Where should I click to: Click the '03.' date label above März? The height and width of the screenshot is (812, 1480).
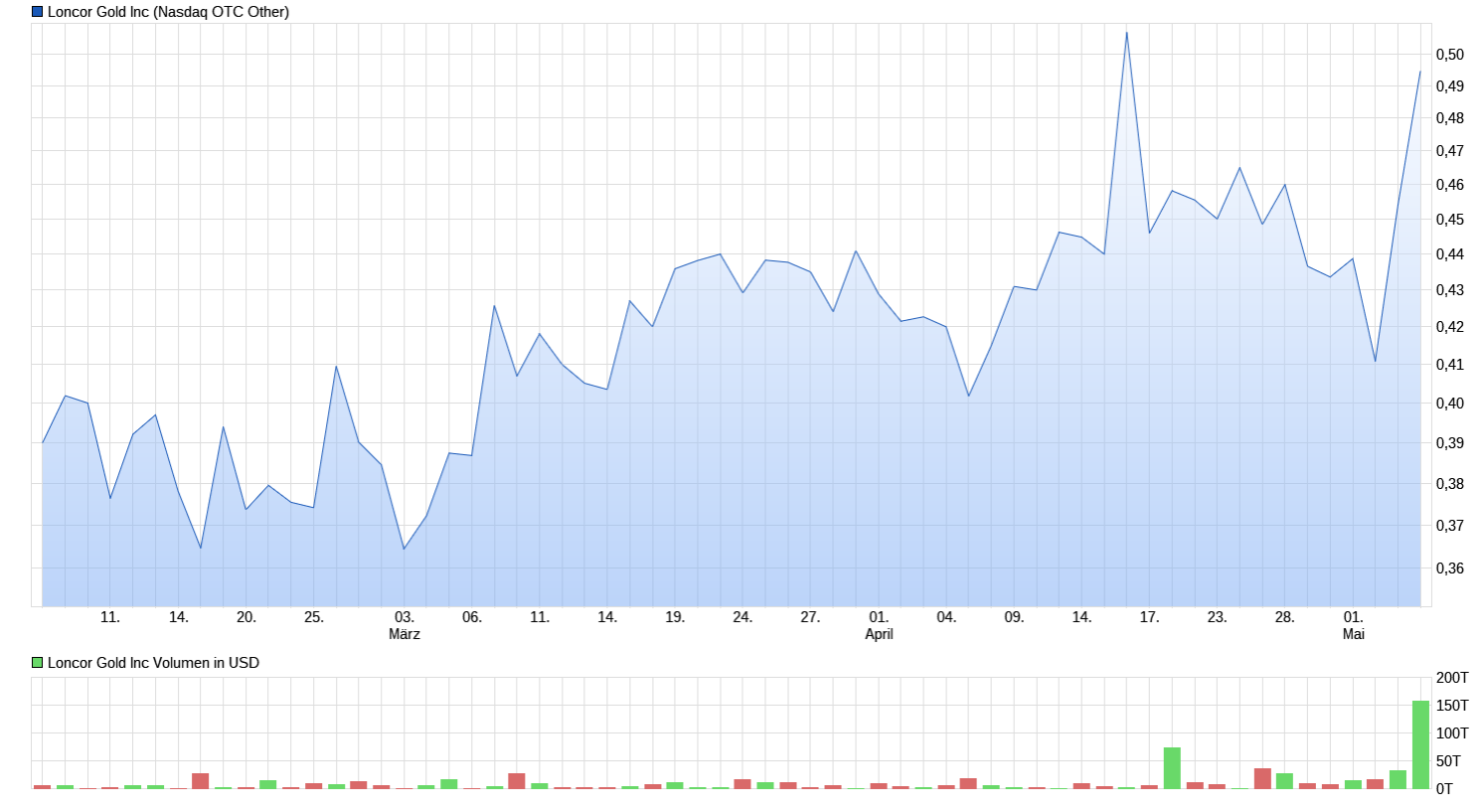[405, 617]
